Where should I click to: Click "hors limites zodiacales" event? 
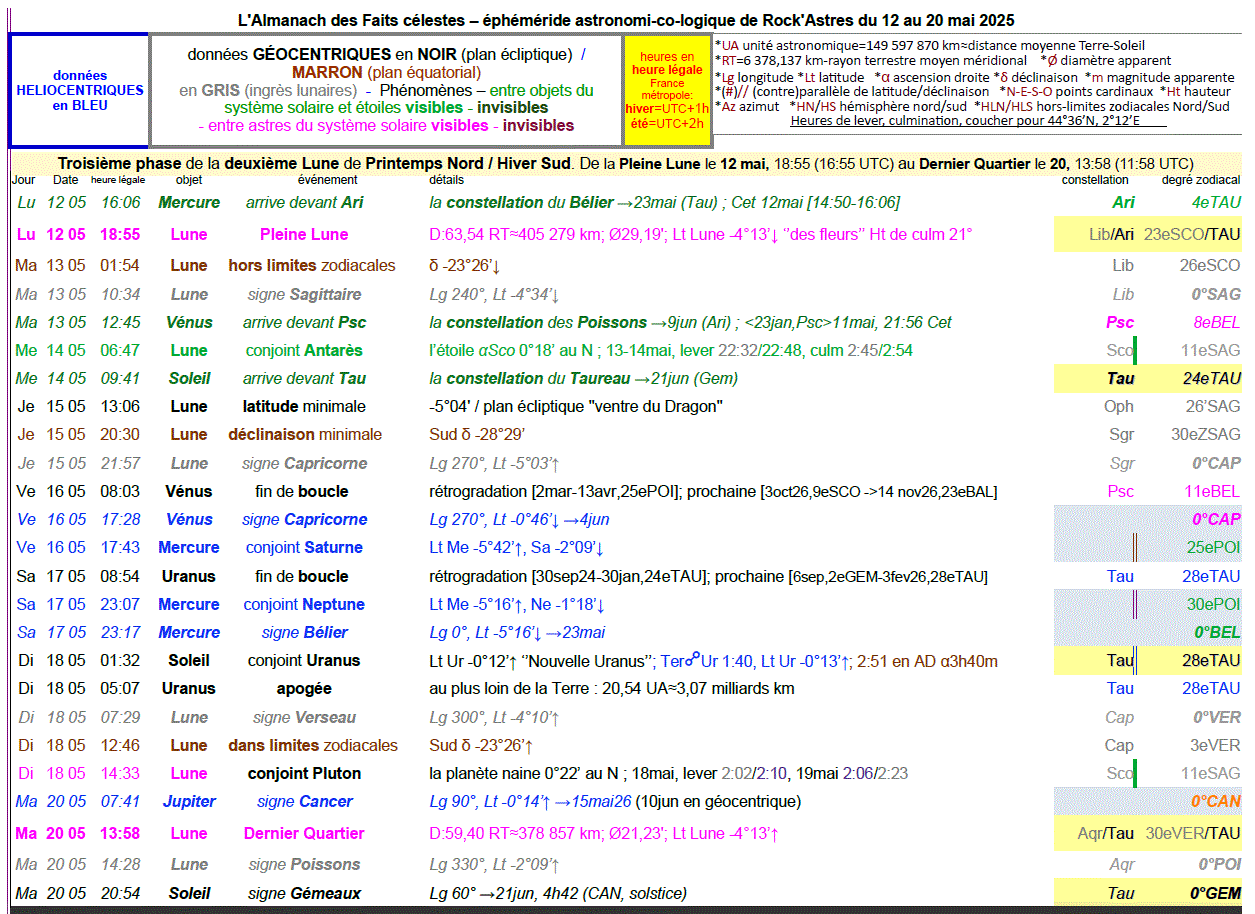(312, 266)
